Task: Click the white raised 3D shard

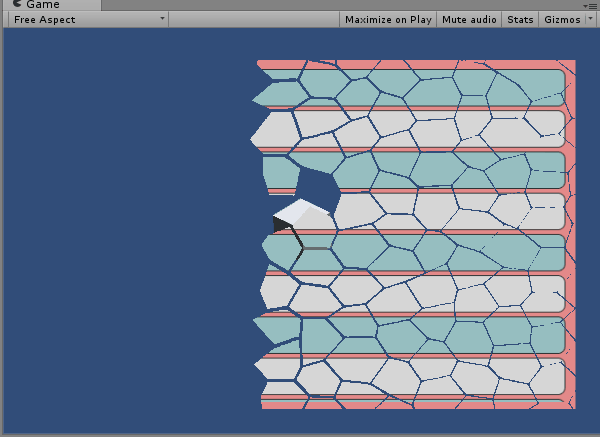Action: click(302, 214)
